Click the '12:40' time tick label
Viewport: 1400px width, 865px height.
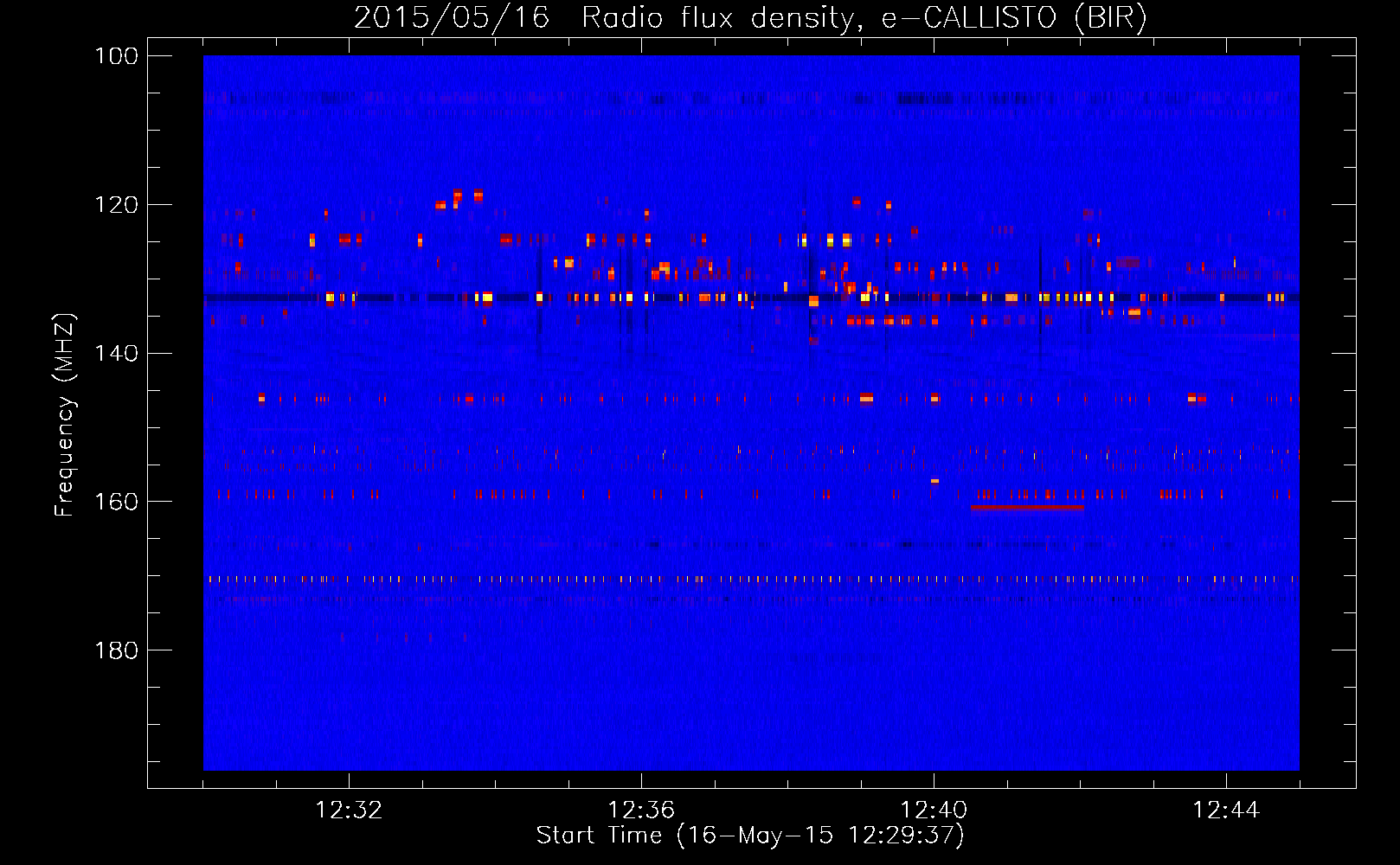coord(934,811)
